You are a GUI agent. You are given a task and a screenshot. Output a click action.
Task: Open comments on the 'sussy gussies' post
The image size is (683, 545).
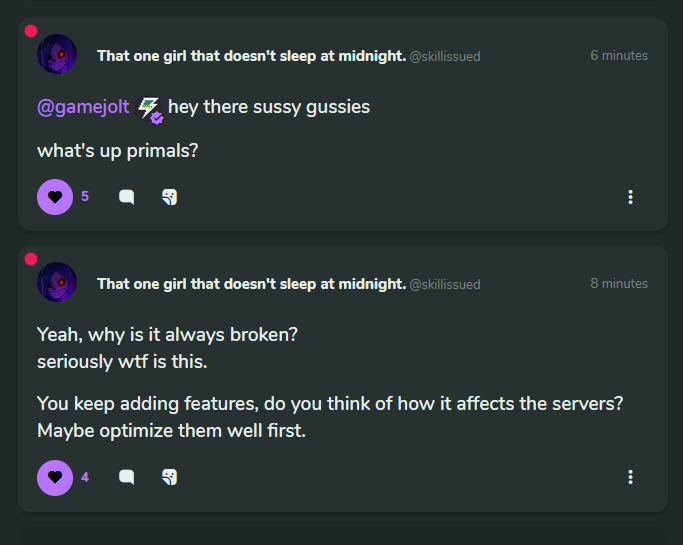click(x=127, y=197)
